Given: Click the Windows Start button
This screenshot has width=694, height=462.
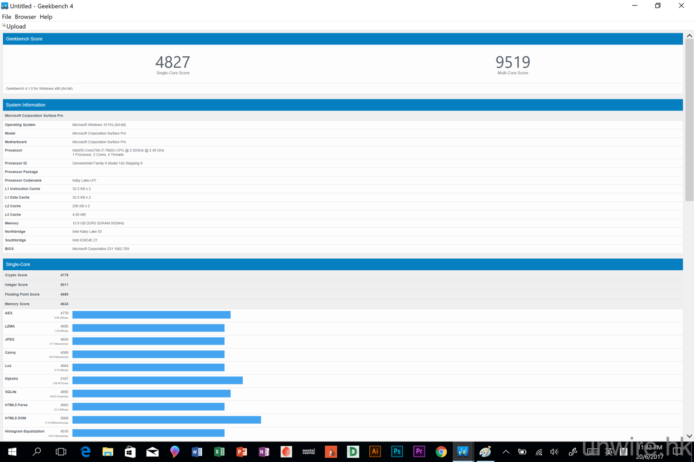Looking at the screenshot, I should [13, 452].
